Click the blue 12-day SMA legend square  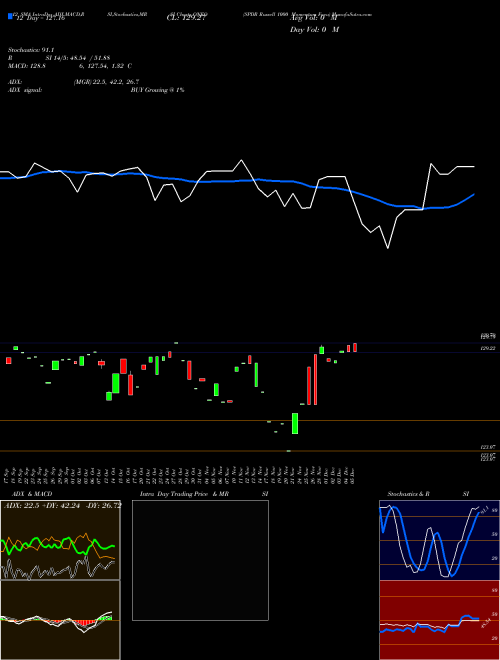tap(10, 16)
